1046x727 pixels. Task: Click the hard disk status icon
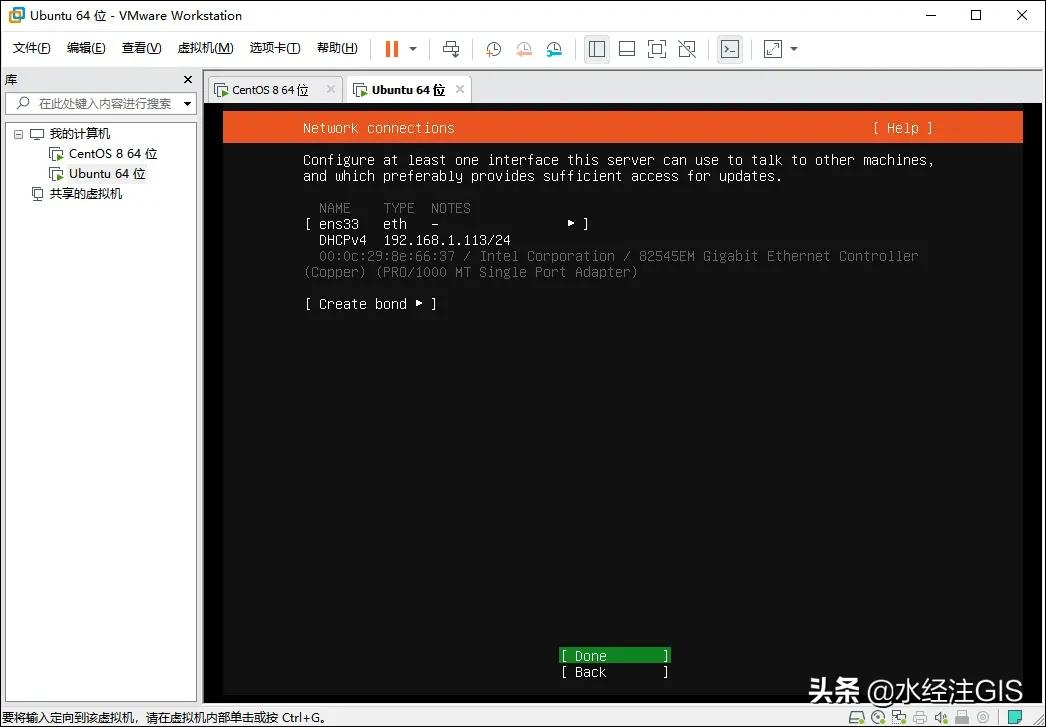[x=855, y=717]
